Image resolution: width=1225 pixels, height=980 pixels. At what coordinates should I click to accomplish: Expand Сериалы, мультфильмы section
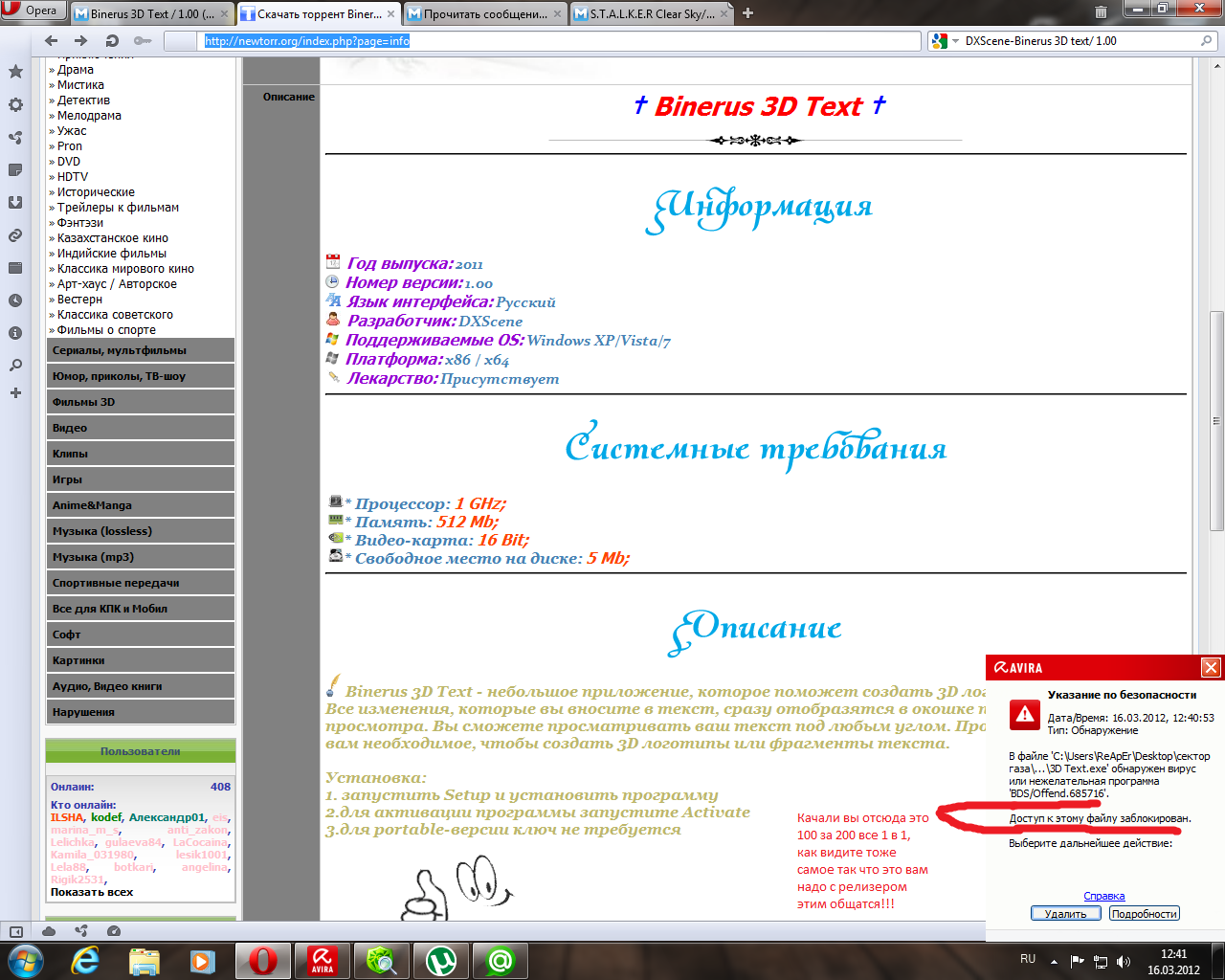click(x=141, y=350)
